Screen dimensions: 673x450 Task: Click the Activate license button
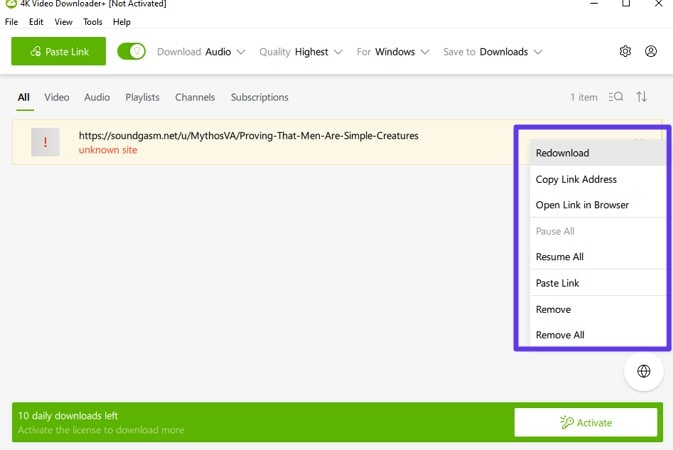[x=586, y=423]
